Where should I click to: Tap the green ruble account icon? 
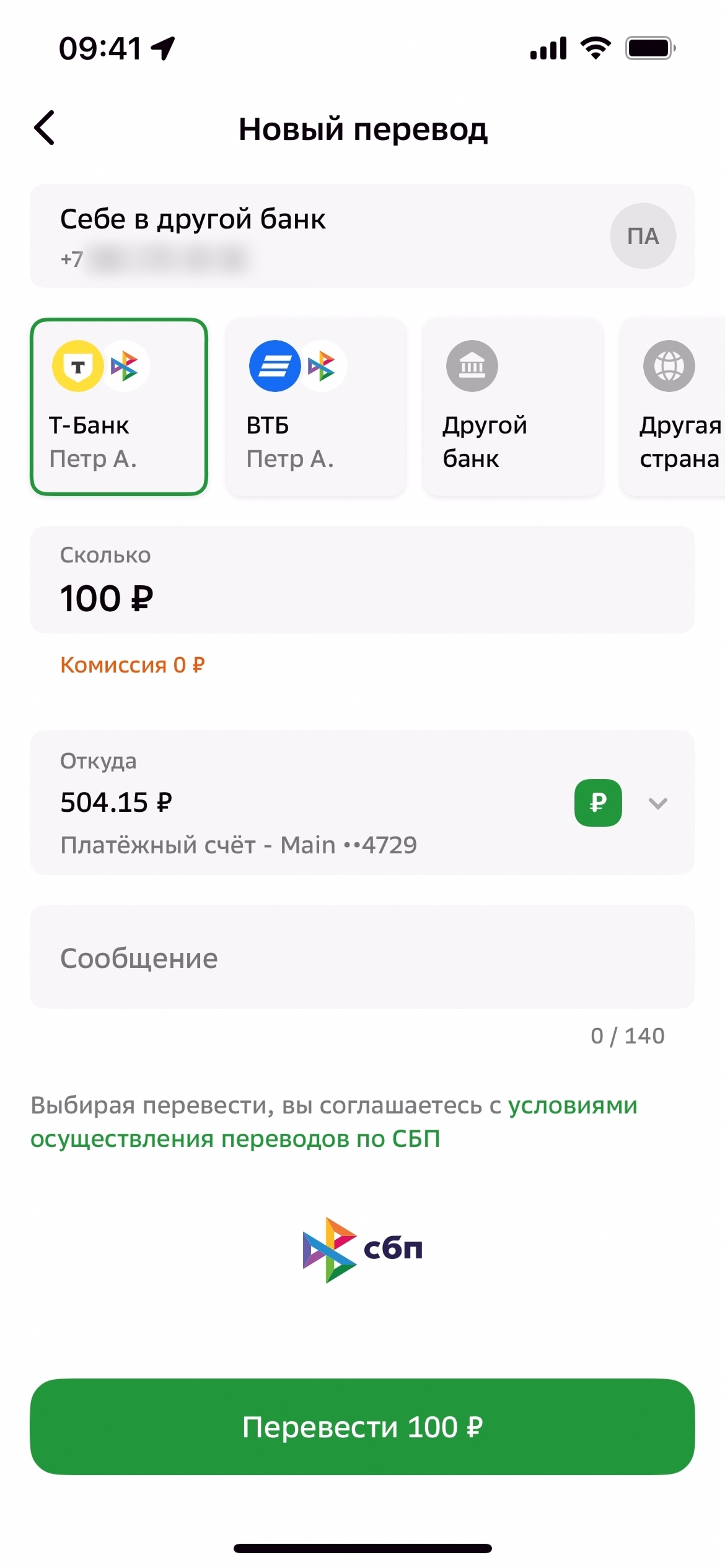(598, 803)
